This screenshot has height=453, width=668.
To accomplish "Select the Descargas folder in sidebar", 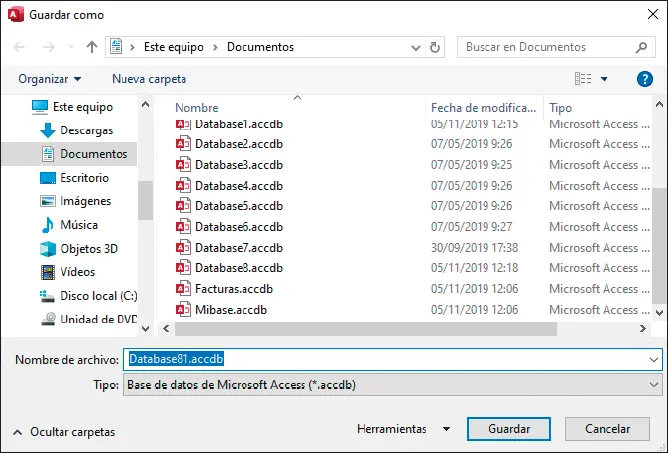I will pos(86,130).
